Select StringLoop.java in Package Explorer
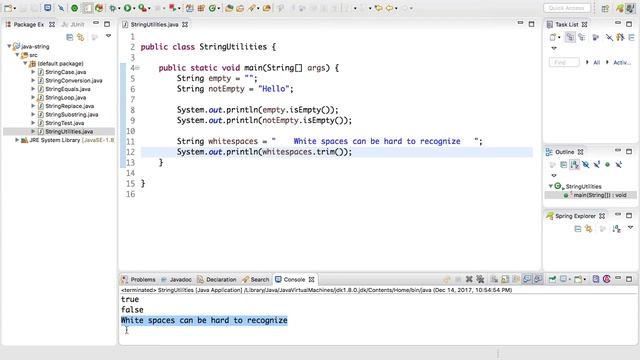The height and width of the screenshot is (360, 640). coord(65,98)
